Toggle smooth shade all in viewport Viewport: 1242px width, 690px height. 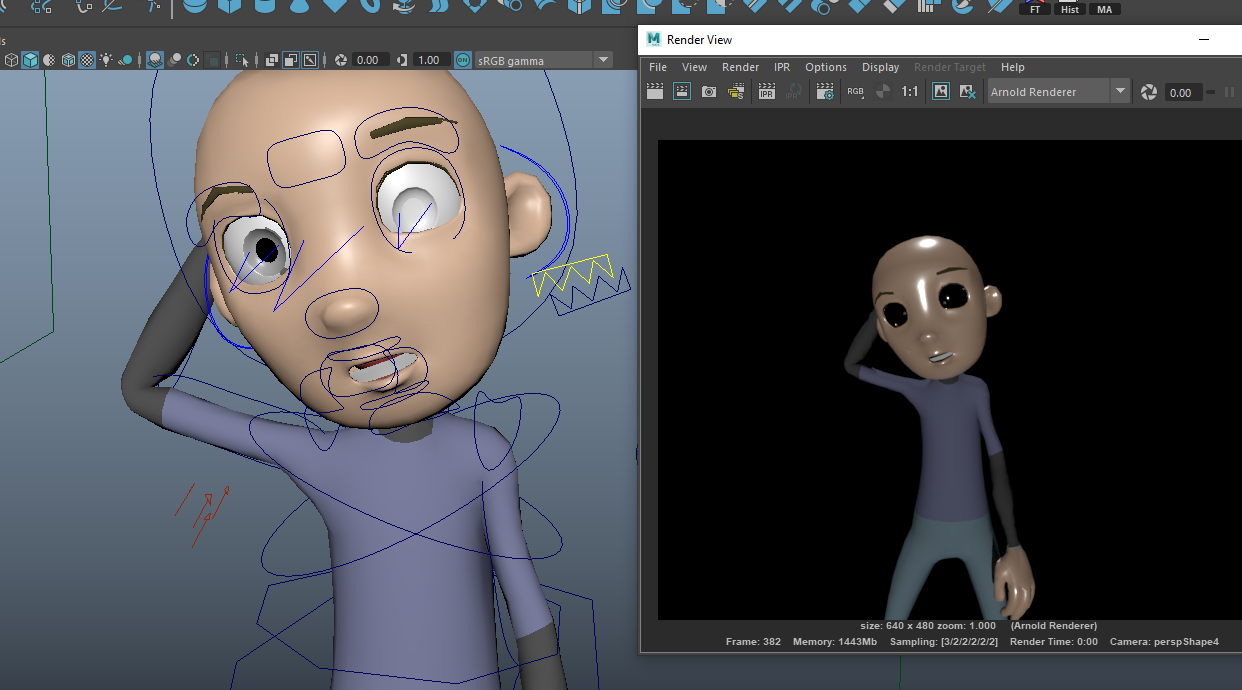(30, 60)
